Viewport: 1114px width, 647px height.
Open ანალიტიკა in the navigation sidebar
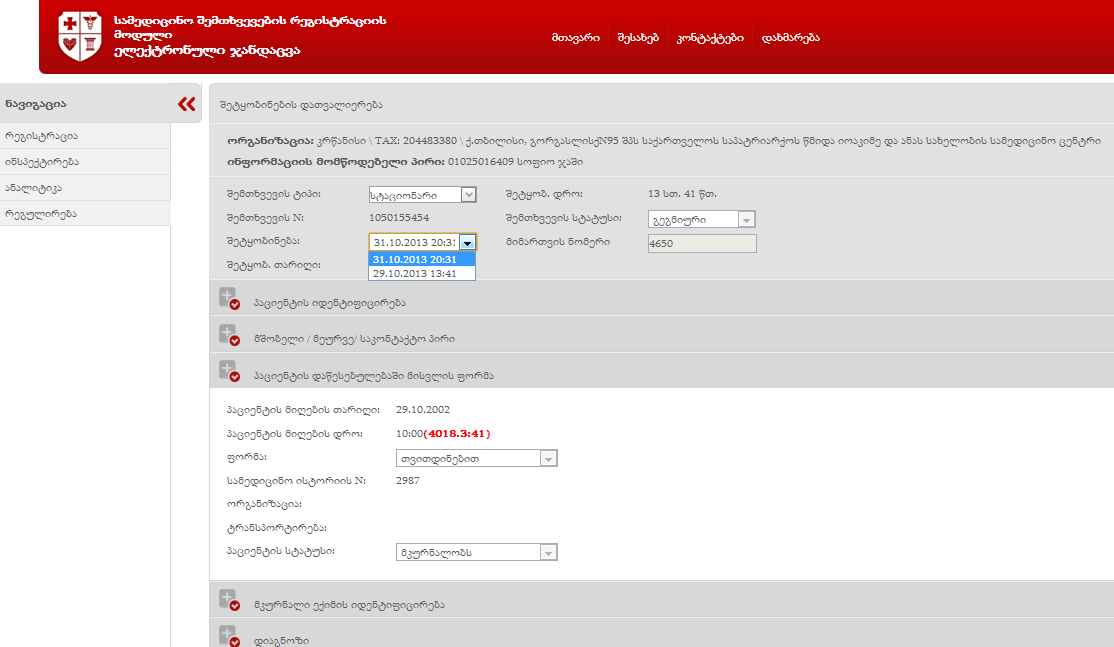click(x=85, y=188)
